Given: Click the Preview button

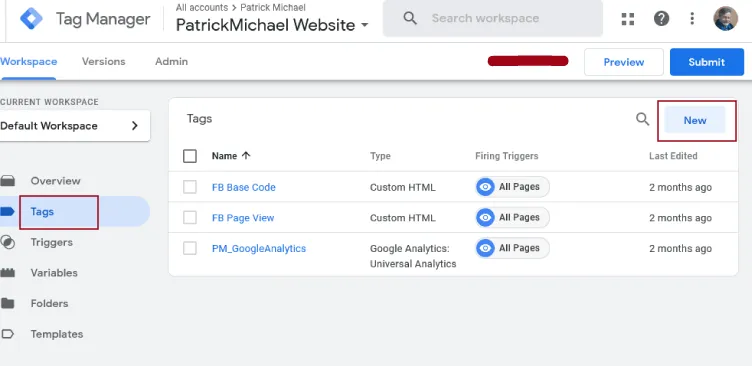Looking at the screenshot, I should point(623,62).
